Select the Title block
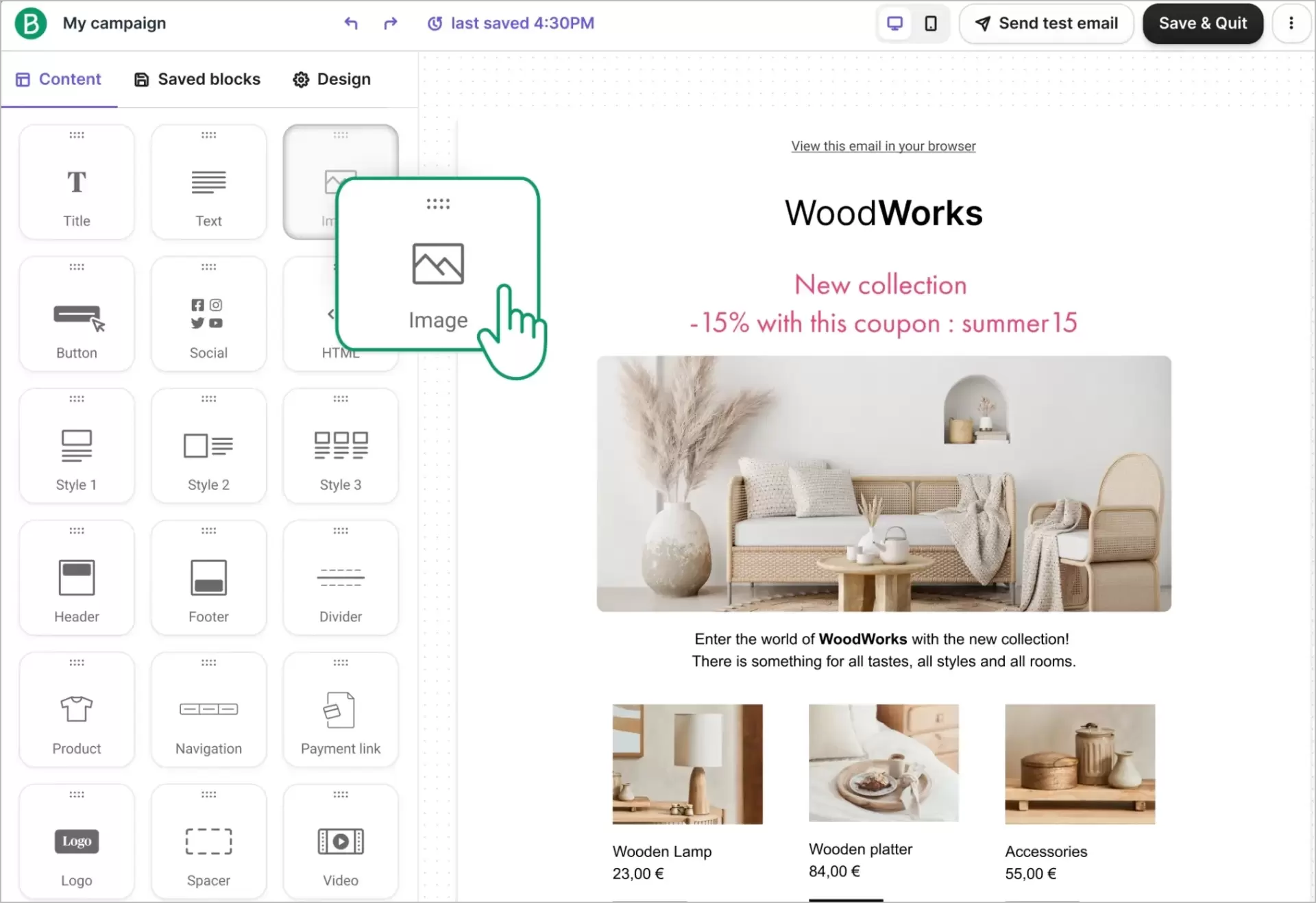 click(76, 182)
